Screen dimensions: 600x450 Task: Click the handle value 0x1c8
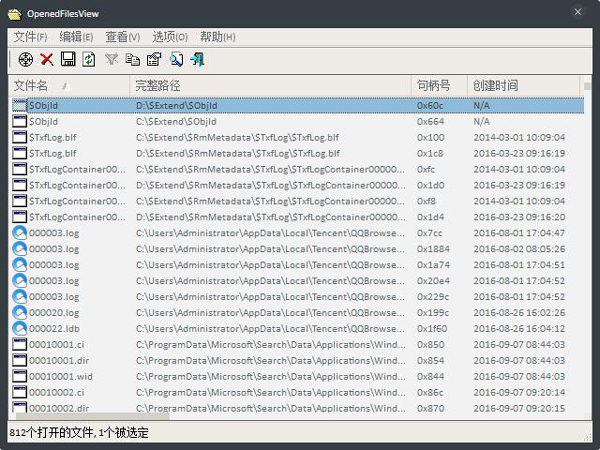tap(430, 153)
